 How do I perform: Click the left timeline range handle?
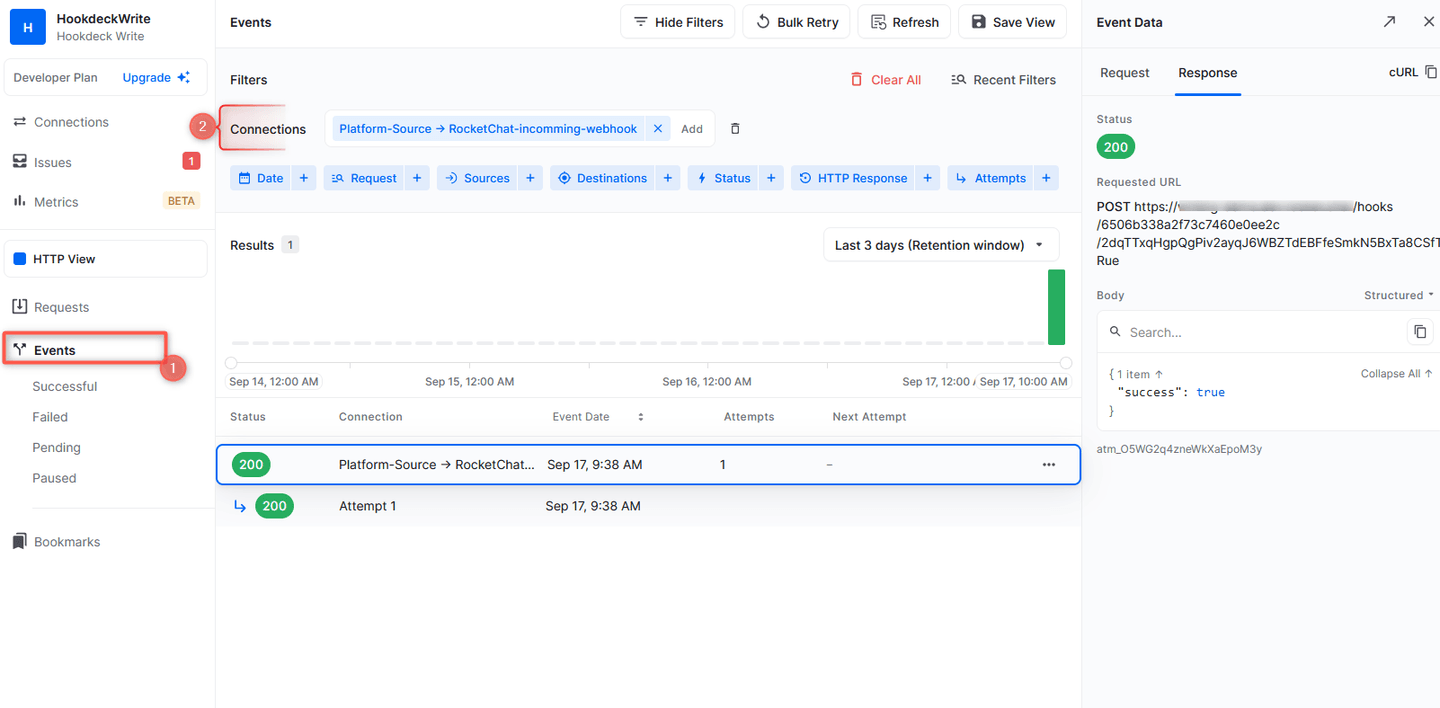[x=231, y=363]
